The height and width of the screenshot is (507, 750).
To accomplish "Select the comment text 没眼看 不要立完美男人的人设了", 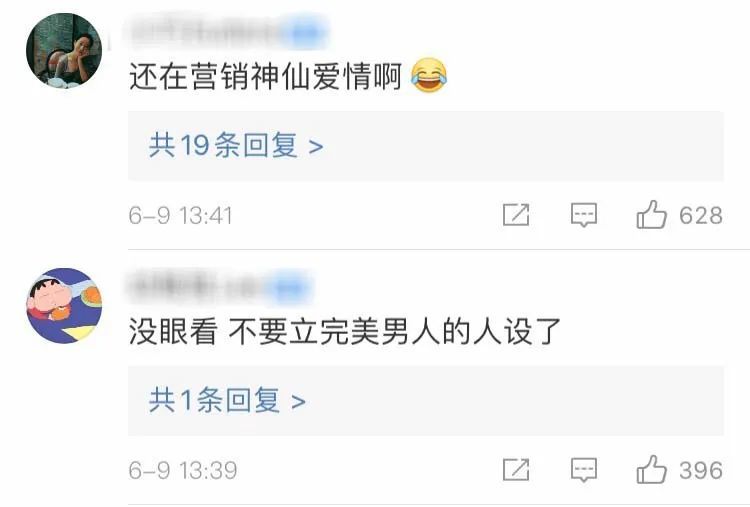I will [344, 331].
